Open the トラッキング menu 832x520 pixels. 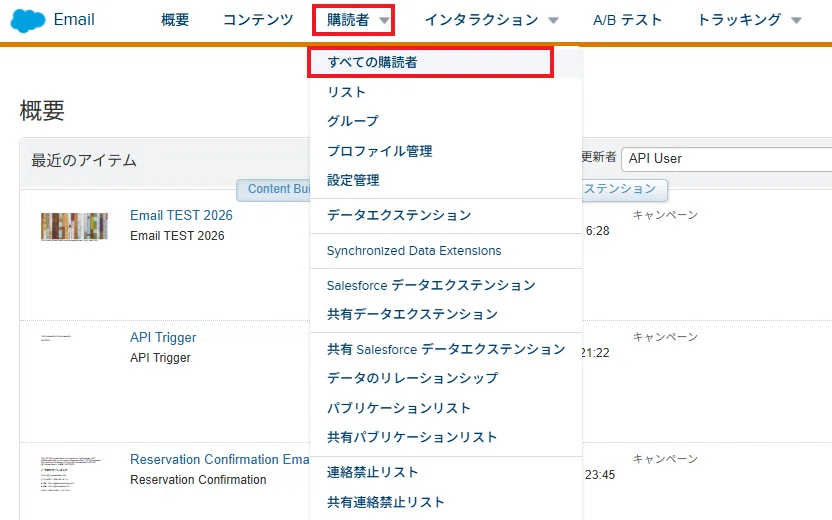739,20
